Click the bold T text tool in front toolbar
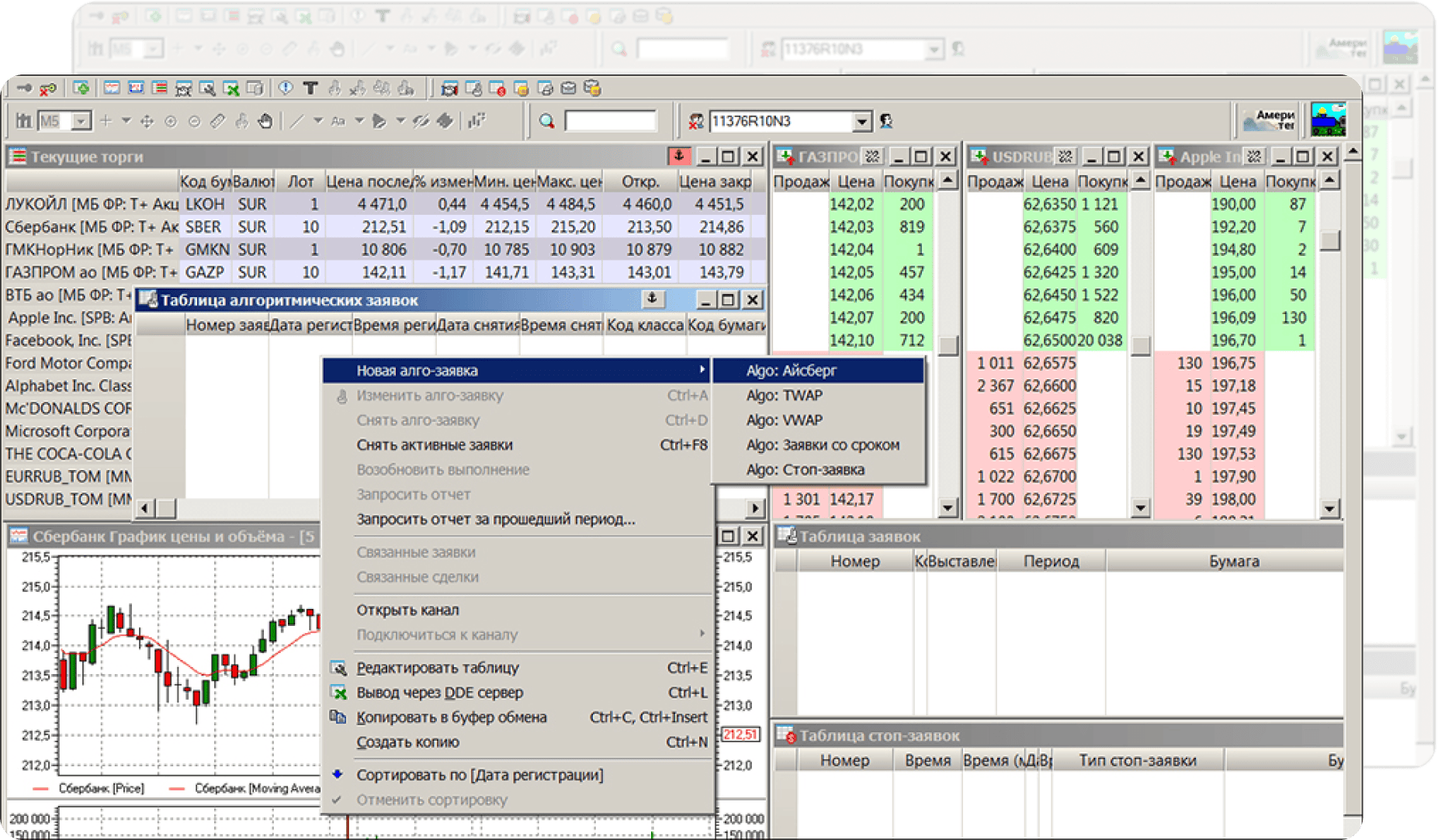Viewport: 1438px width, 840px height. click(x=310, y=88)
